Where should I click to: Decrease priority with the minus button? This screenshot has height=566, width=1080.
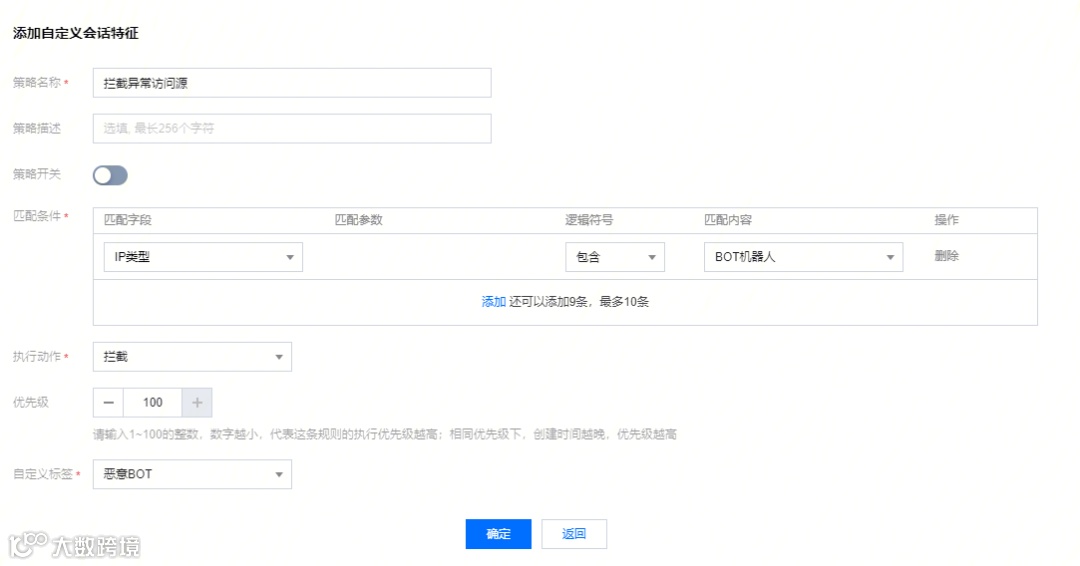point(108,403)
